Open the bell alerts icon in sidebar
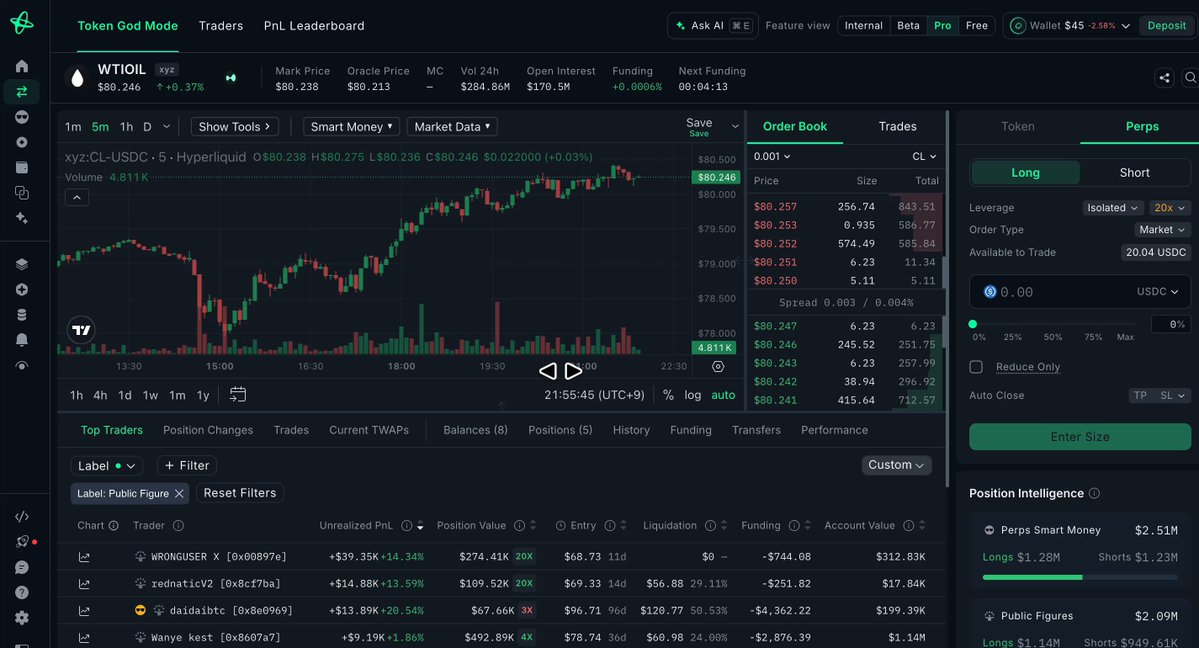This screenshot has height=648, width=1199. click(x=21, y=340)
